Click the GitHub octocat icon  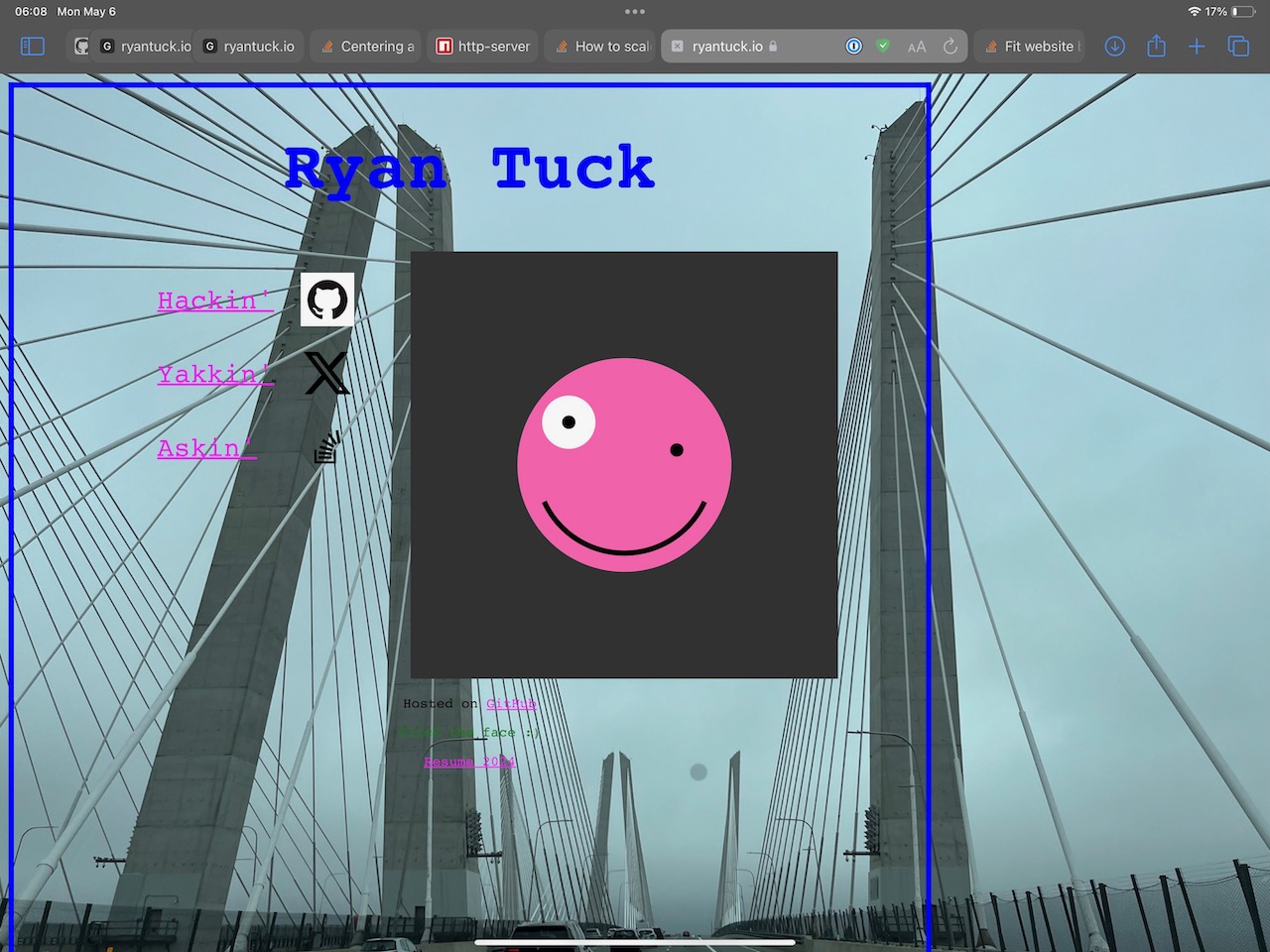[x=327, y=299]
